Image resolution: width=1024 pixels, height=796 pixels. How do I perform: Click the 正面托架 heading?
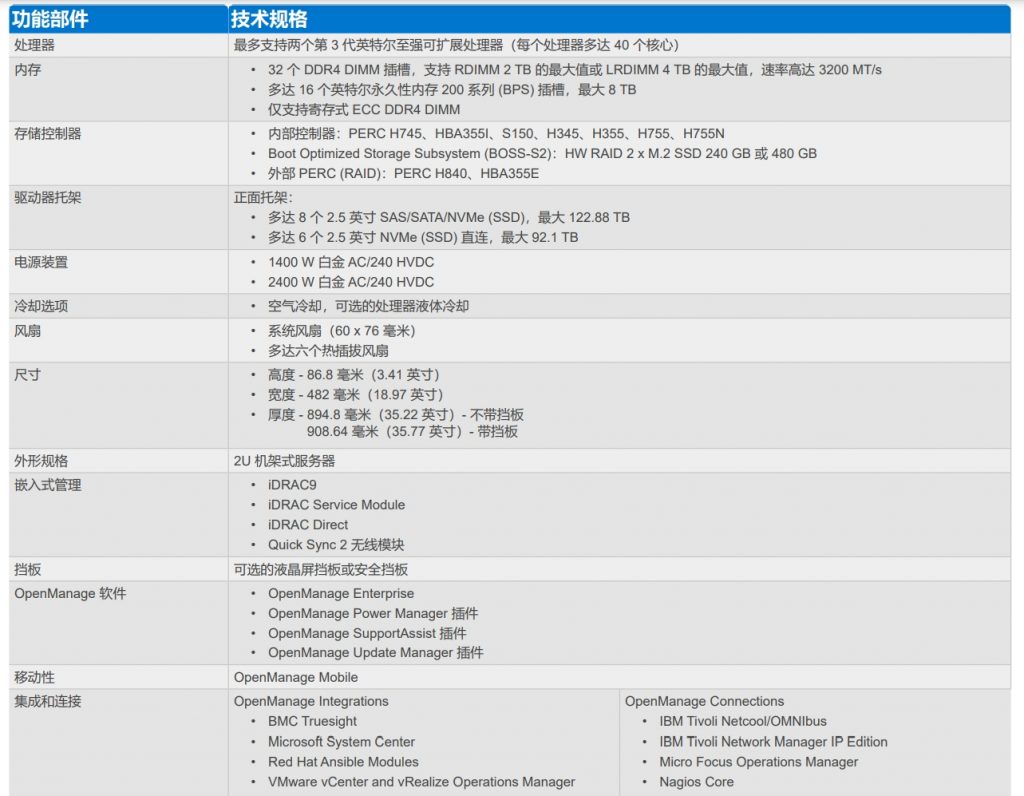[x=264, y=198]
